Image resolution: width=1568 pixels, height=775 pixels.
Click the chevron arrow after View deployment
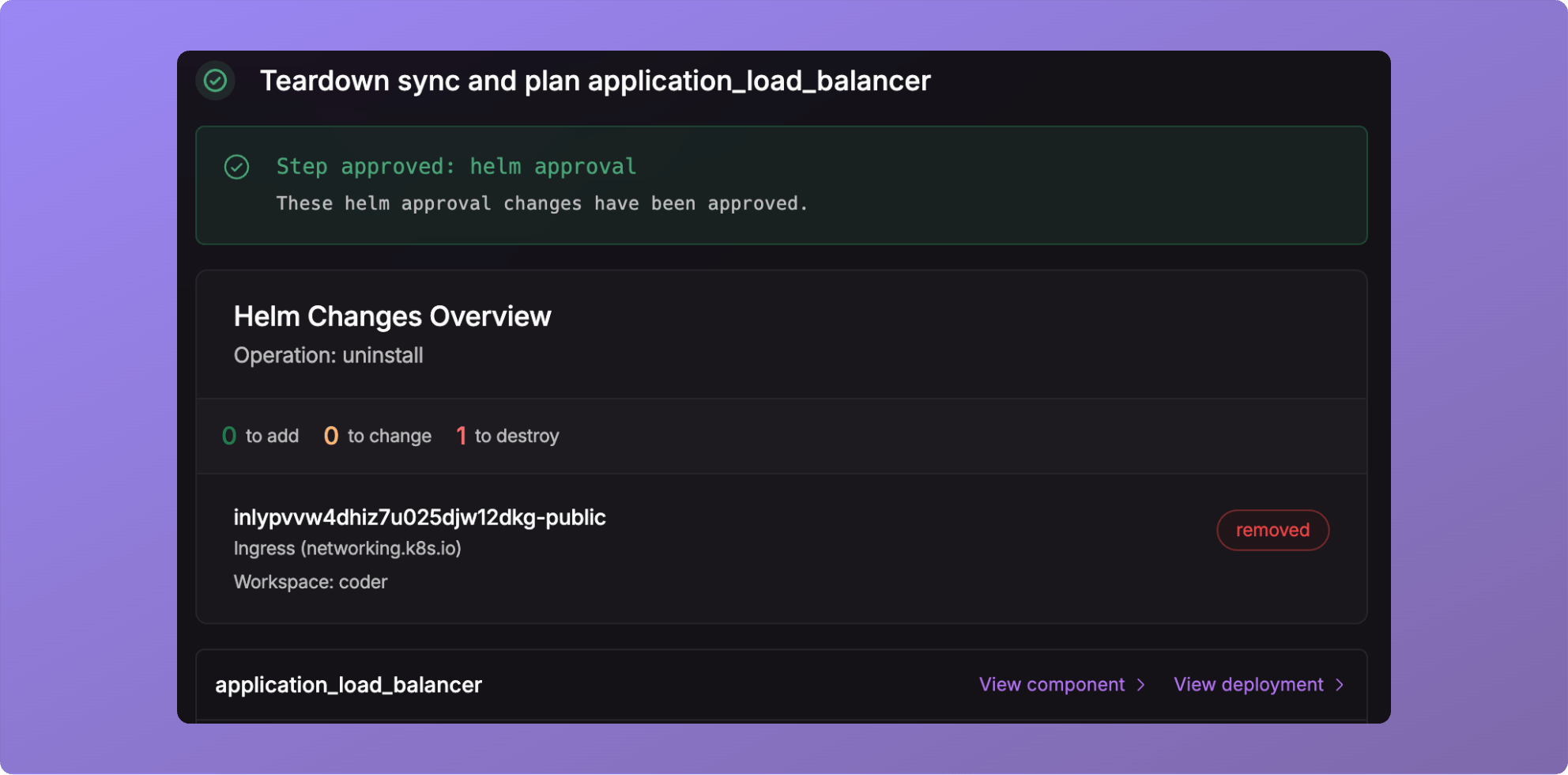point(1339,685)
